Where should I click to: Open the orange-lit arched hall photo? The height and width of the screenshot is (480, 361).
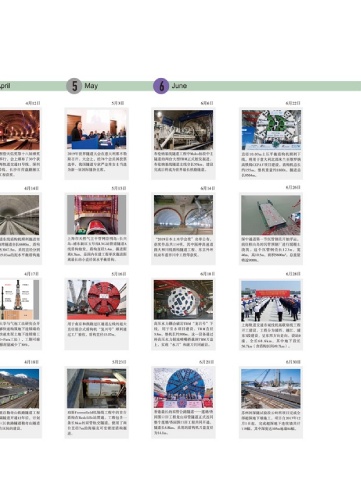20,130
